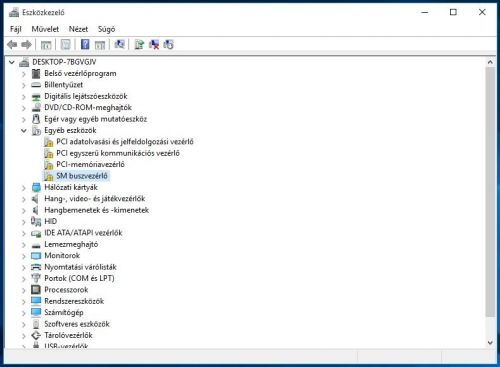Click the computer icon beside DESKTOP-7BGVGJV
This screenshot has height=367, width=500.
pos(24,62)
